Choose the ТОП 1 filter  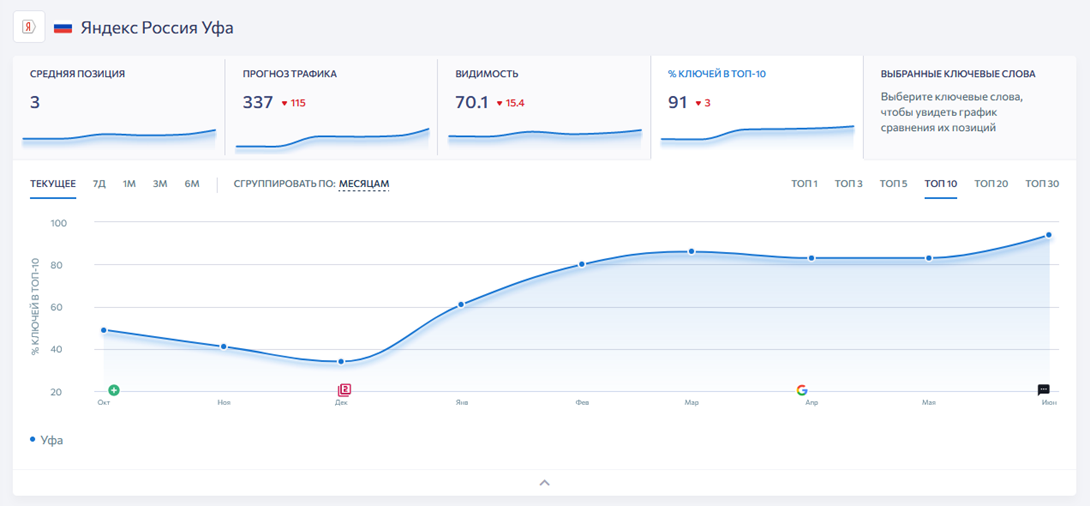(804, 184)
